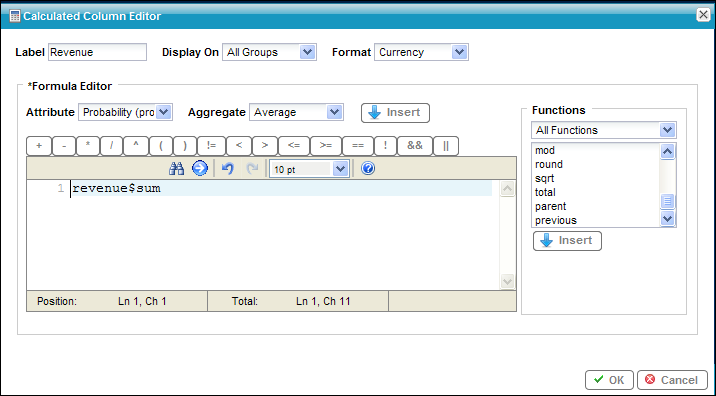This screenshot has width=716, height=396.
Task: Click the functions list scrollbar thumb
Action: 667,201
